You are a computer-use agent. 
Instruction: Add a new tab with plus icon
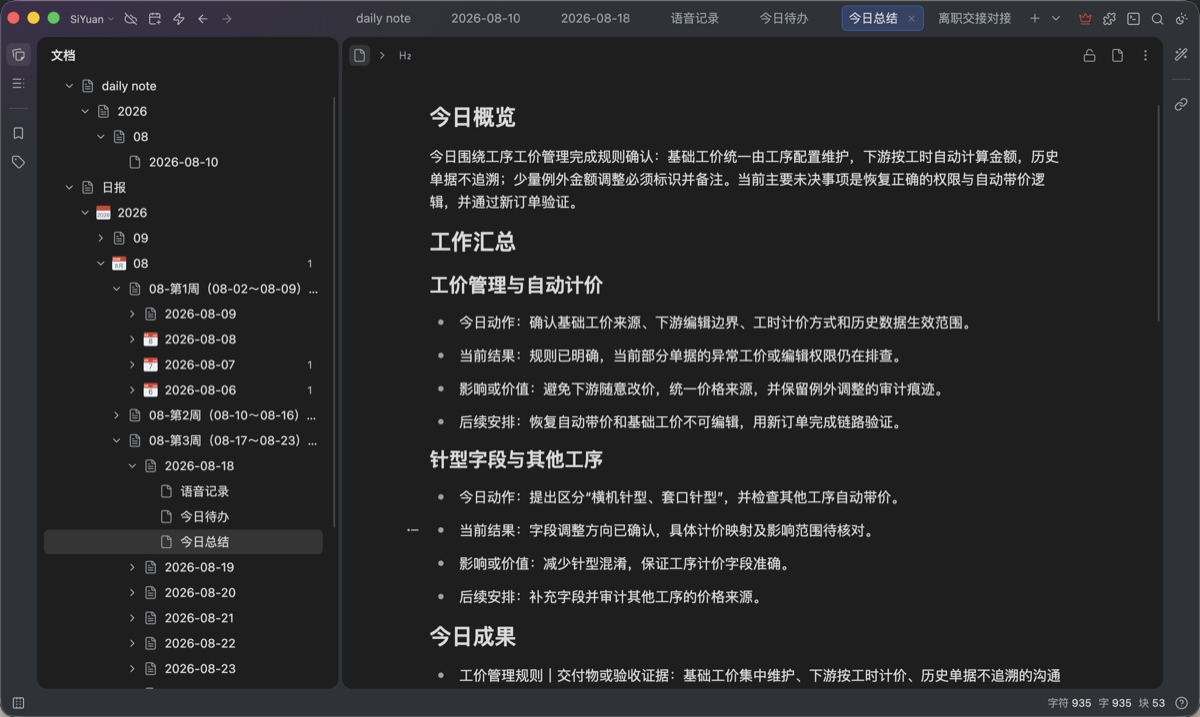tap(1035, 19)
